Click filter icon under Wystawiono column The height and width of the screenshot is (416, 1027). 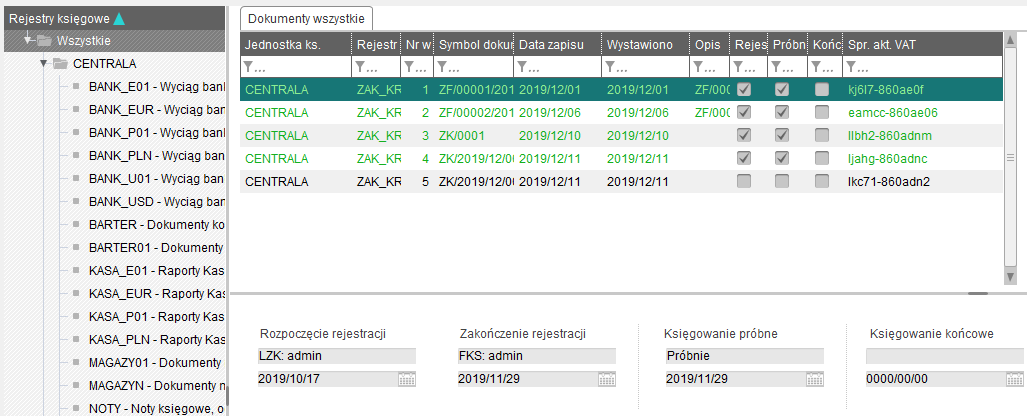coord(610,67)
